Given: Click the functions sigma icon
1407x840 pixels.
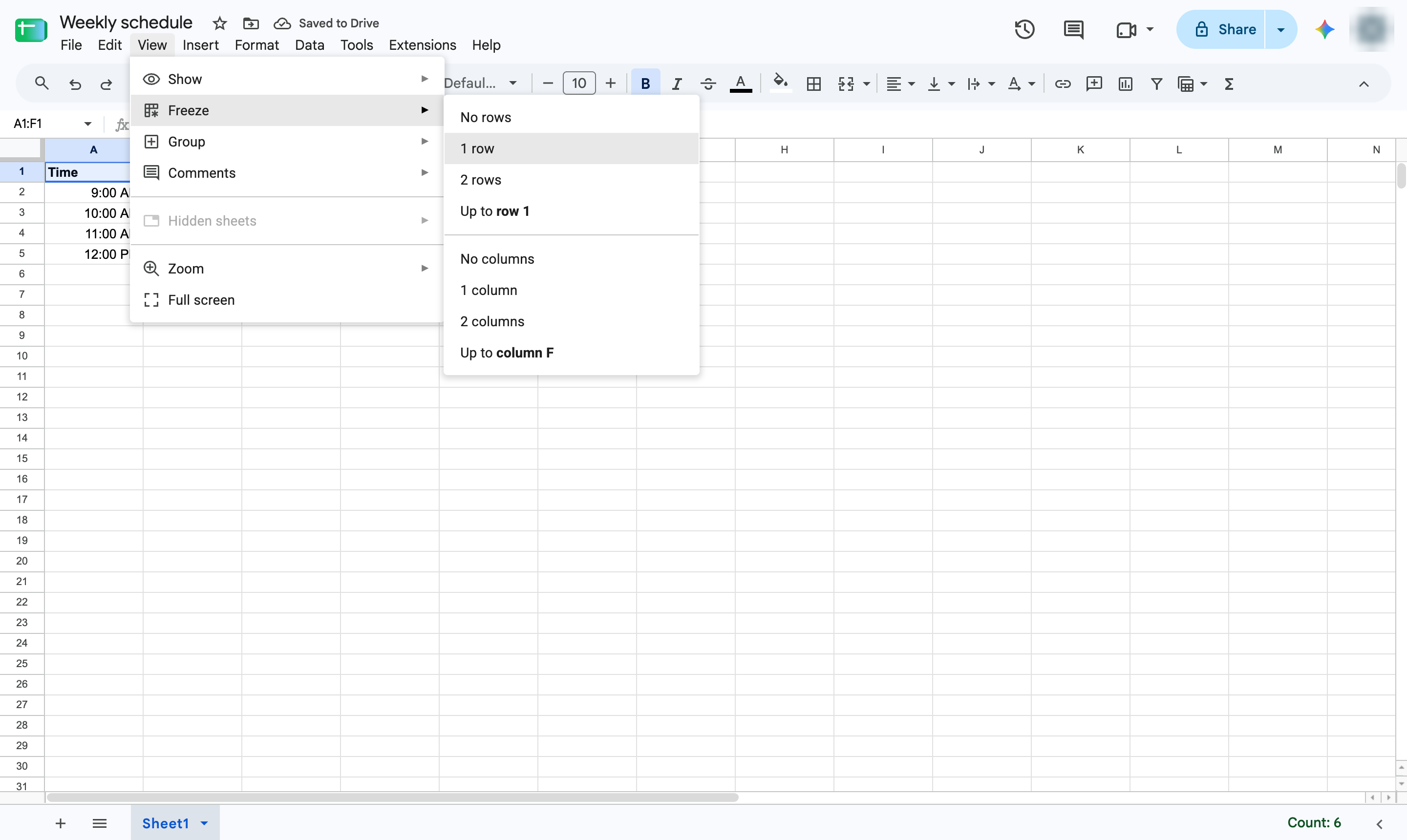Looking at the screenshot, I should (1229, 84).
